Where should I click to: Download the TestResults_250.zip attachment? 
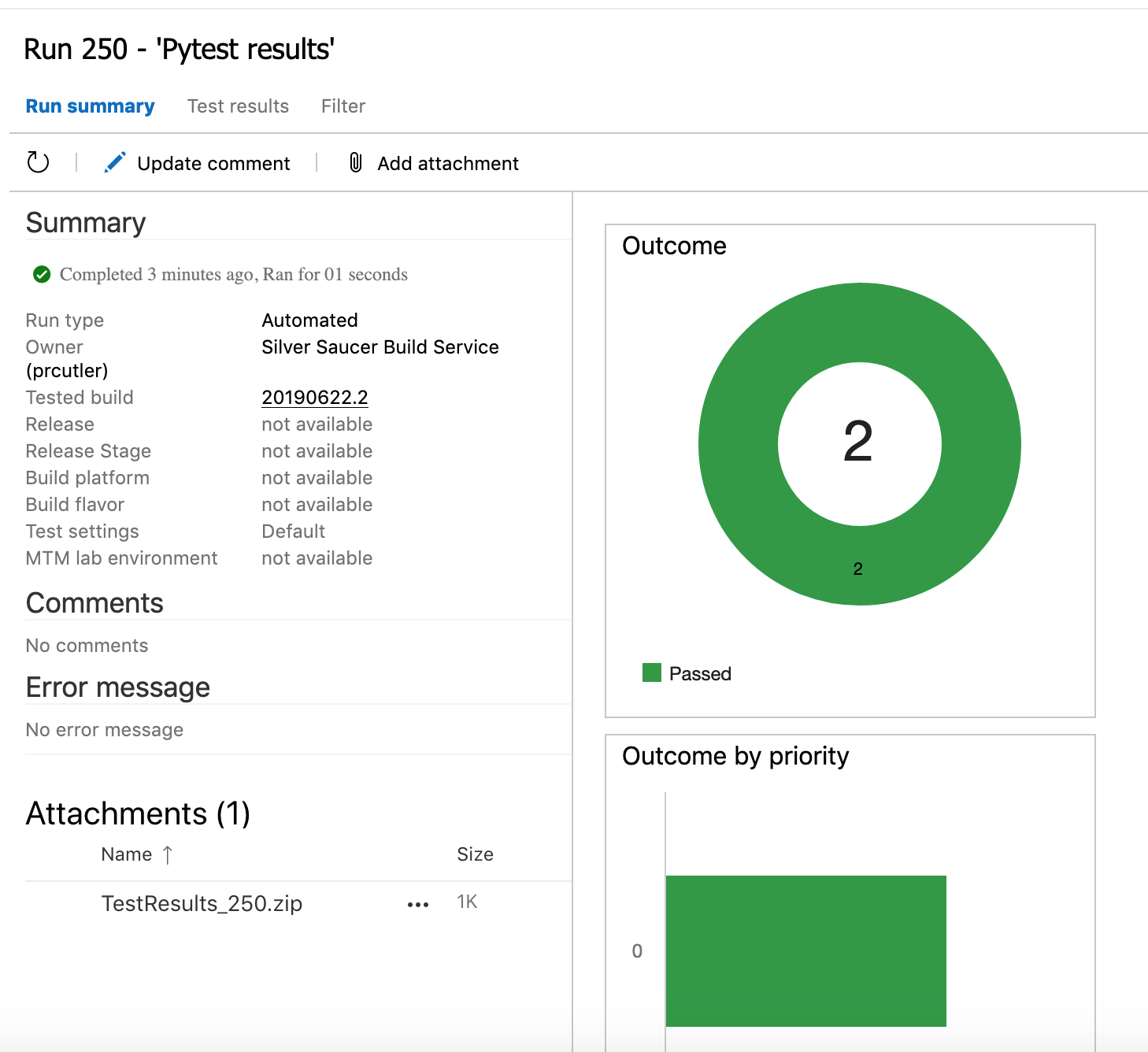pyautogui.click(x=202, y=904)
